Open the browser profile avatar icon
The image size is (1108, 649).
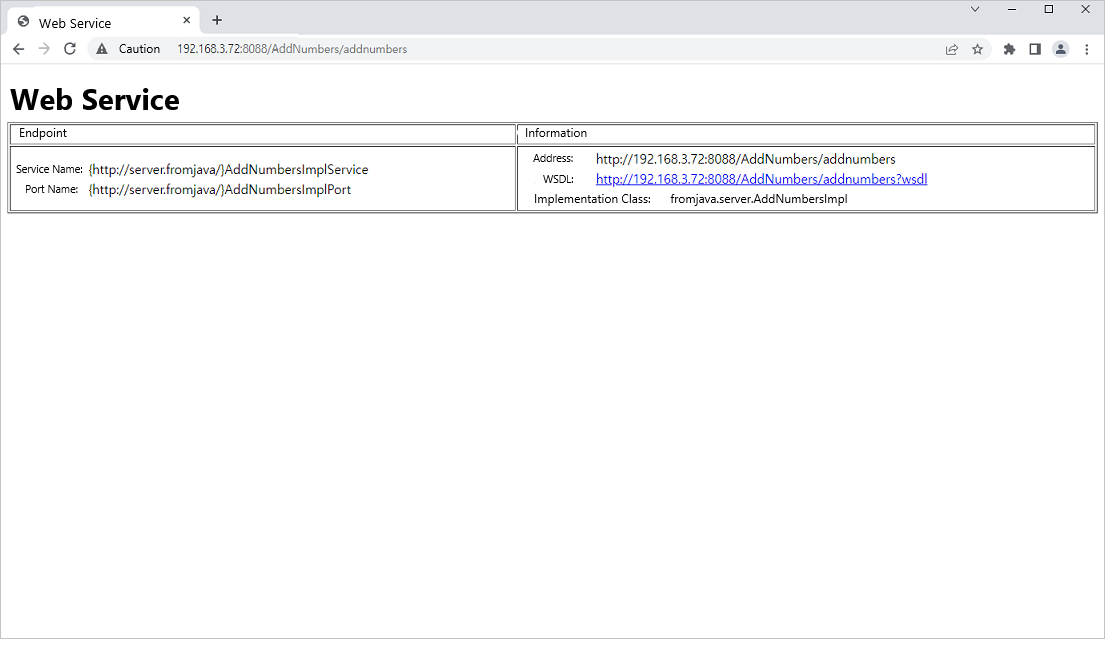click(1061, 48)
